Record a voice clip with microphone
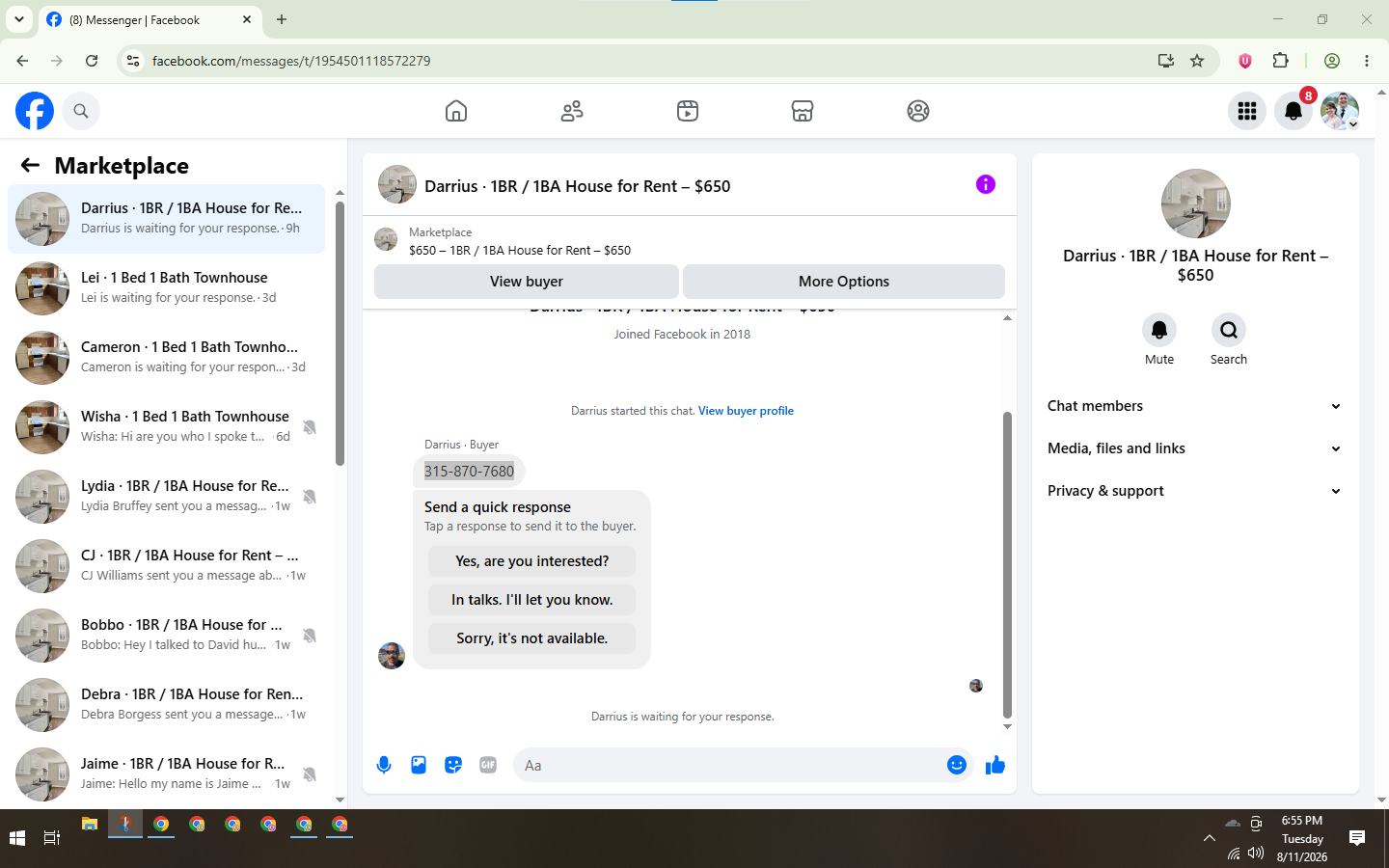Viewport: 1389px width, 868px height. [x=384, y=765]
